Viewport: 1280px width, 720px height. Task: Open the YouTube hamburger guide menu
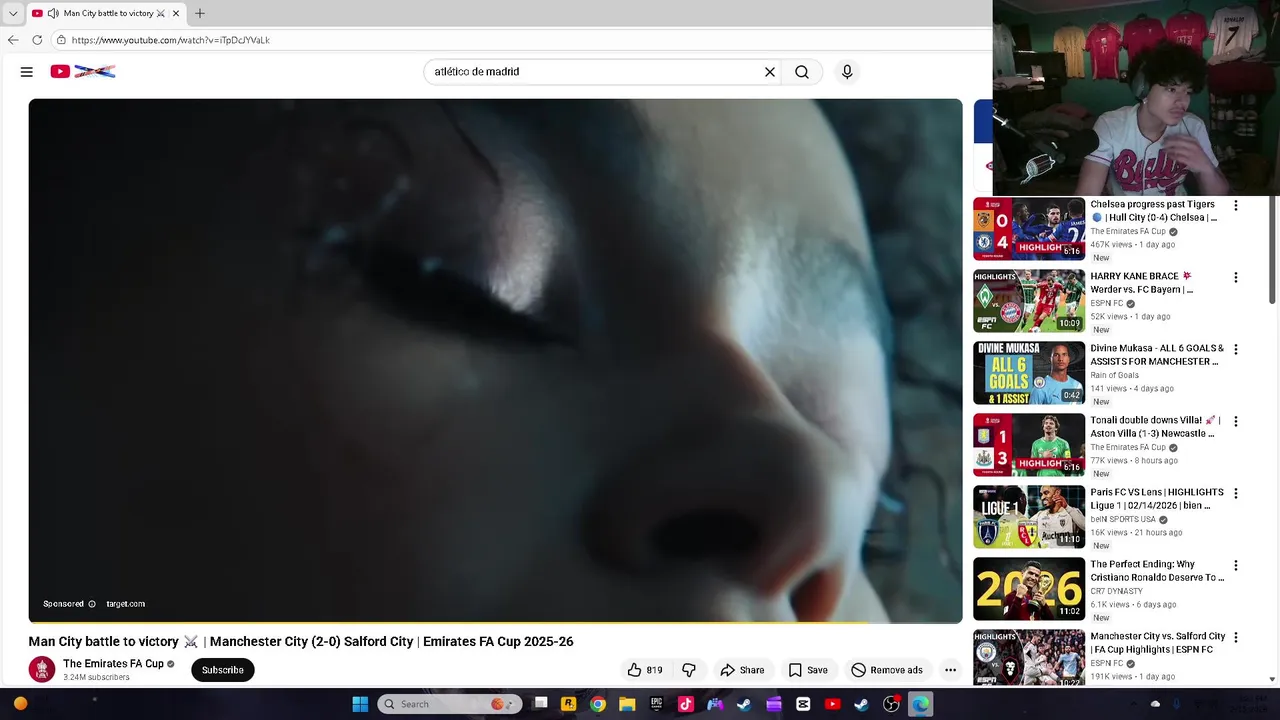(27, 72)
